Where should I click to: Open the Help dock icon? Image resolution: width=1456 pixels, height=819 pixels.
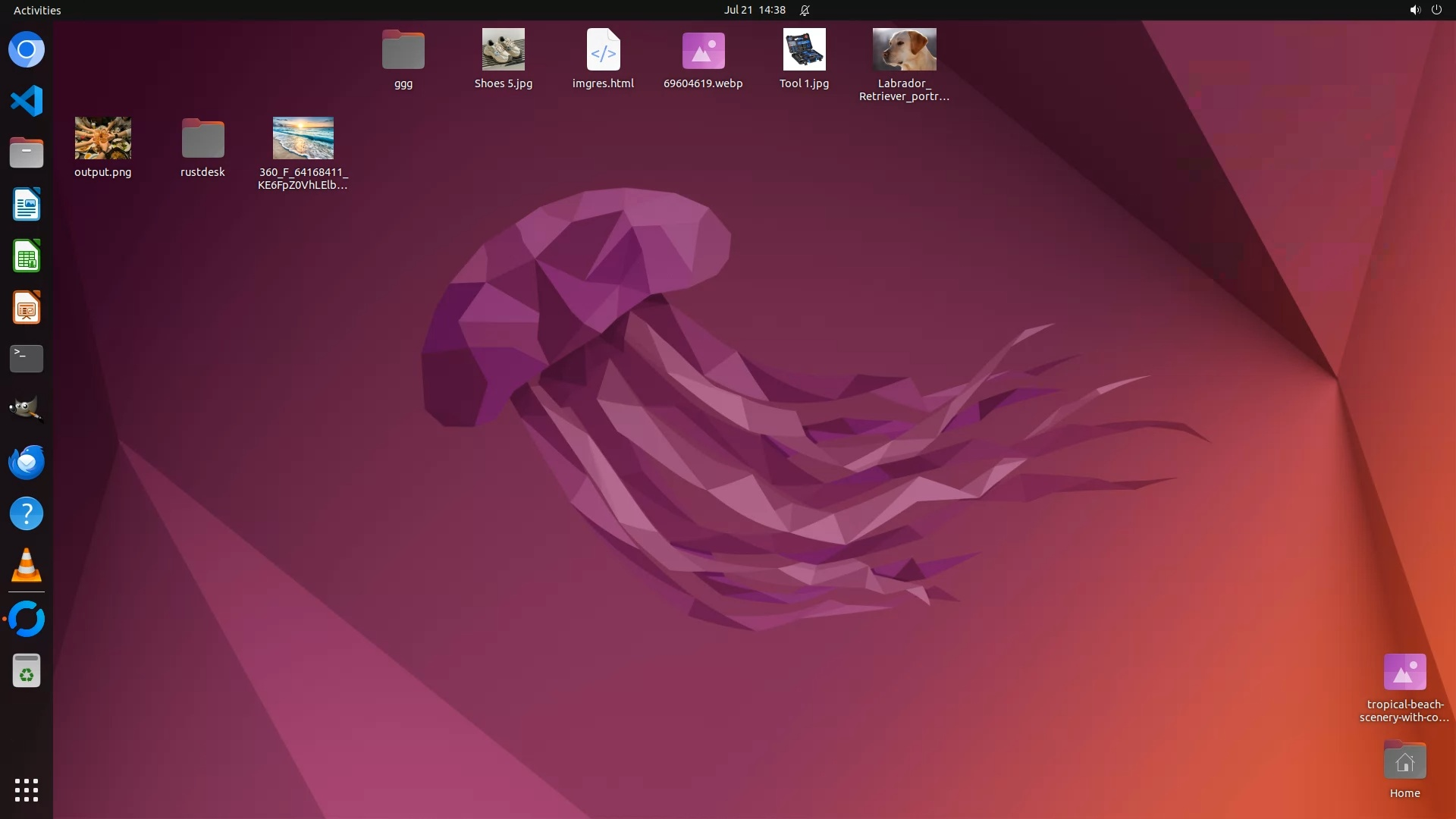point(27,514)
